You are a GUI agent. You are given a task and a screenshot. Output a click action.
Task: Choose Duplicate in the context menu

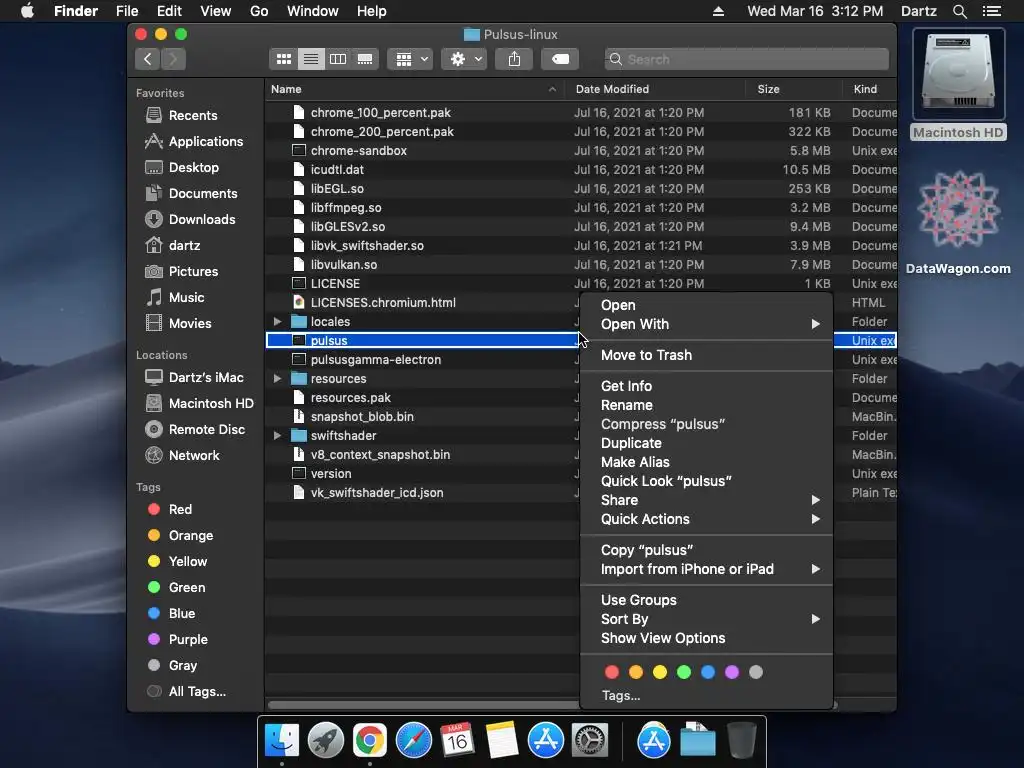pyautogui.click(x=707, y=443)
